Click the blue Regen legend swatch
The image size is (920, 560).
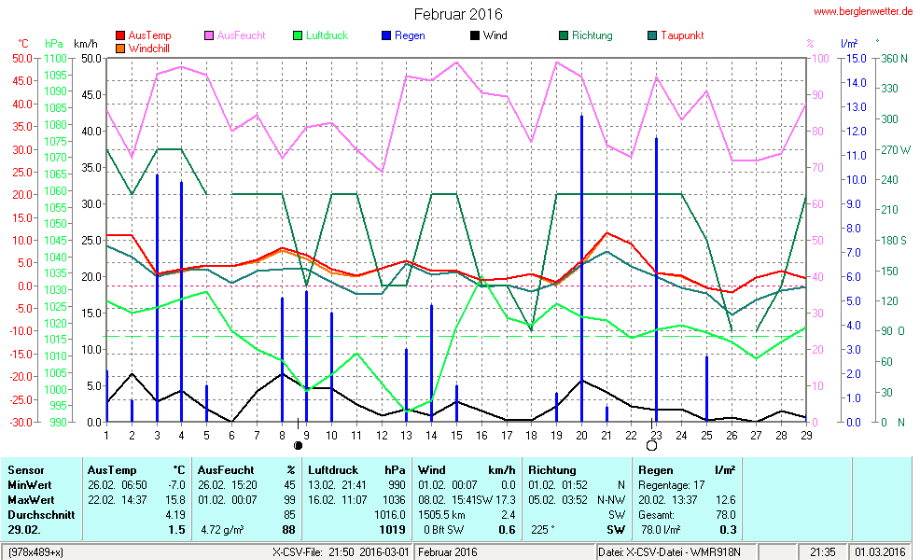point(385,36)
